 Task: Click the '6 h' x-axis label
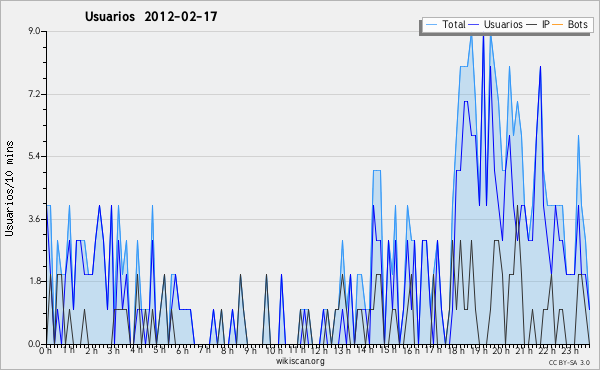click(182, 351)
